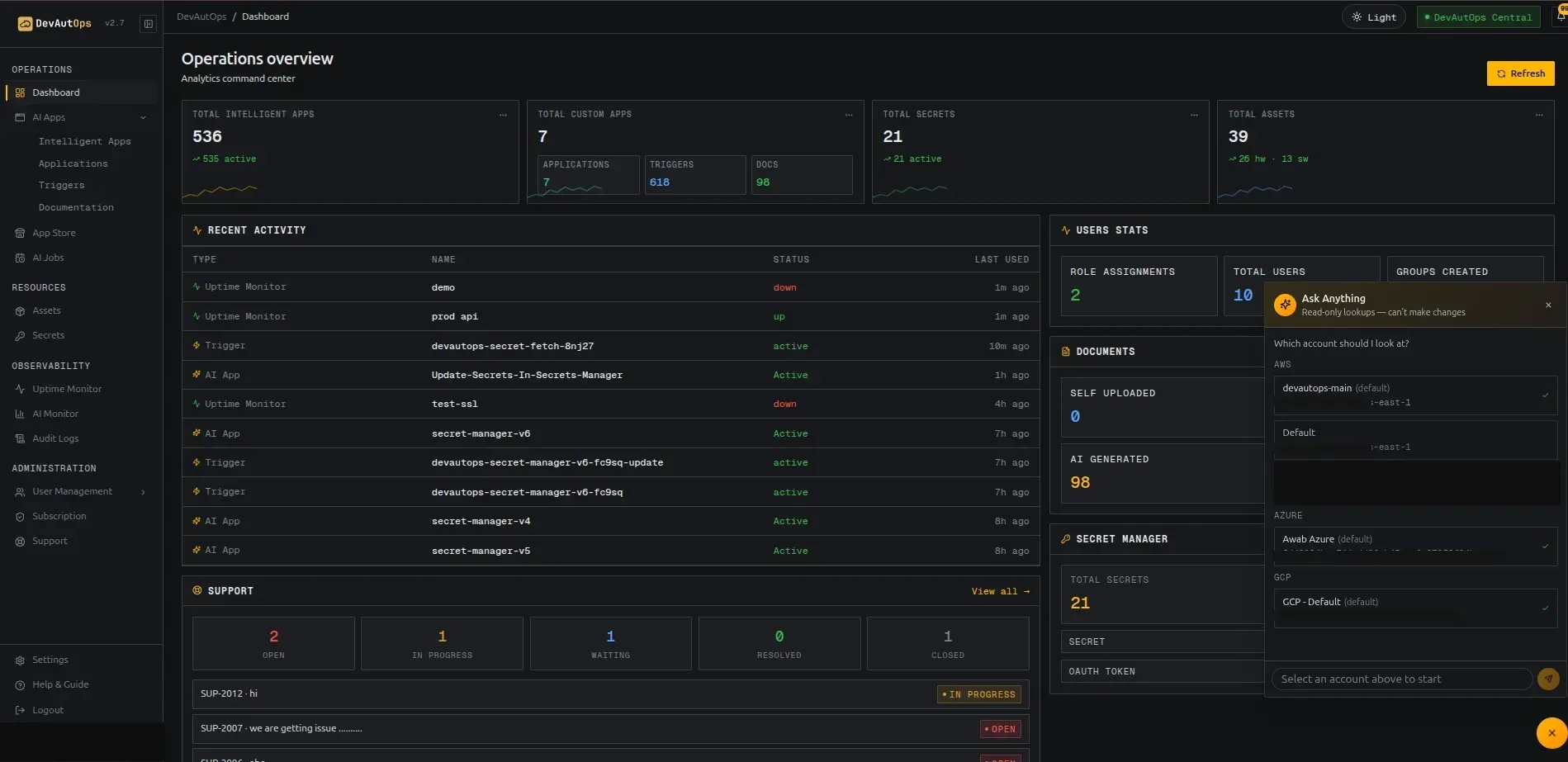Click the Subscription icon in sidebar

coord(20,517)
